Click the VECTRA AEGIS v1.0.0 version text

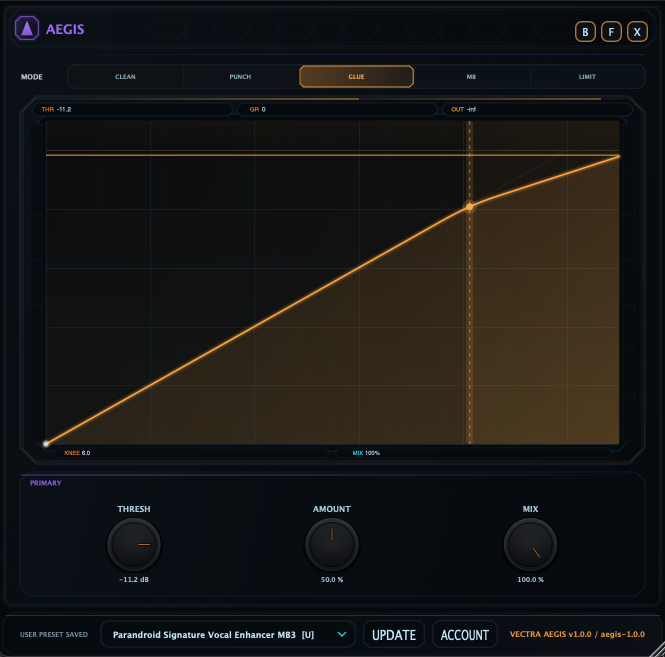coord(577,634)
